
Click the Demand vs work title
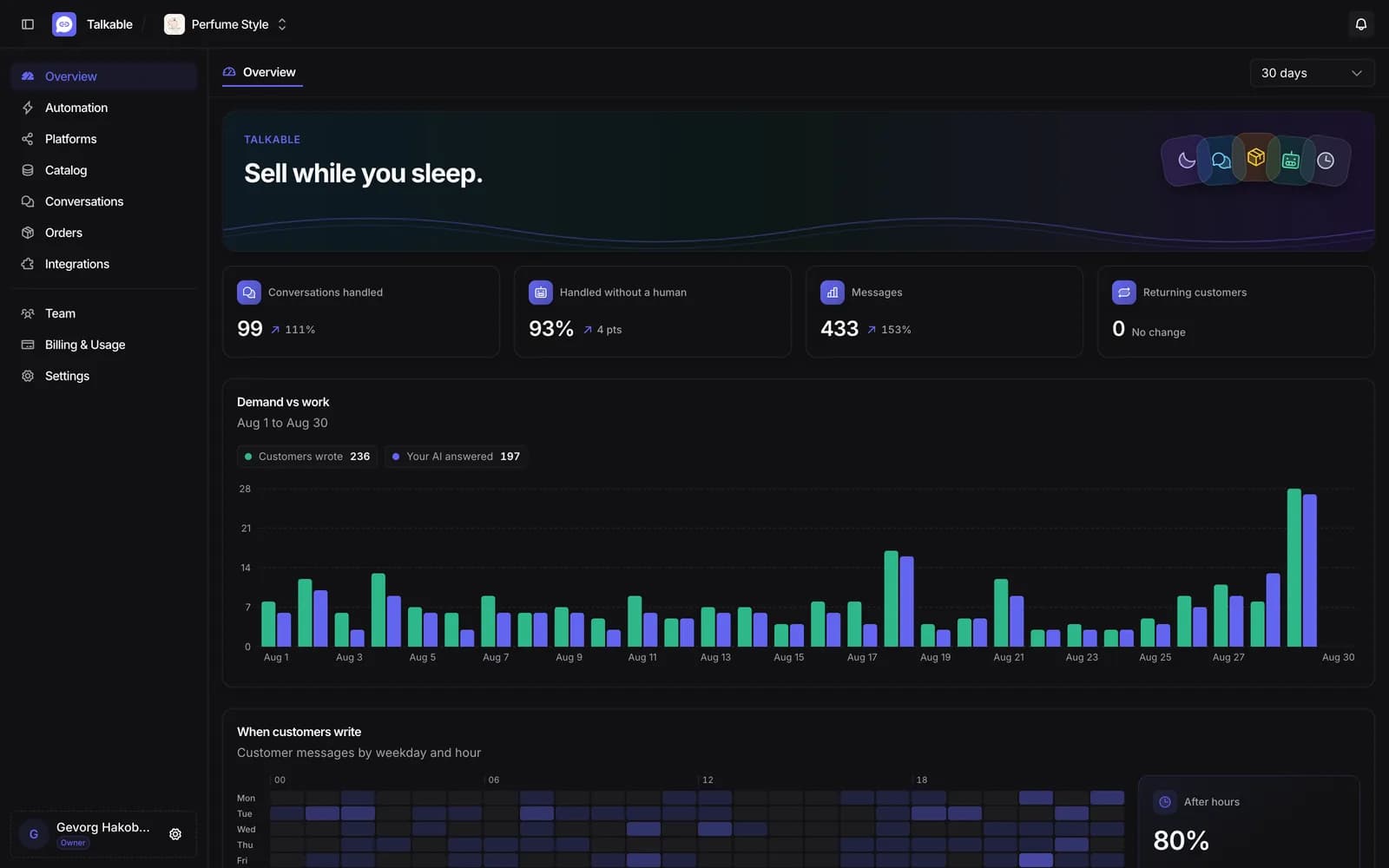point(283,402)
